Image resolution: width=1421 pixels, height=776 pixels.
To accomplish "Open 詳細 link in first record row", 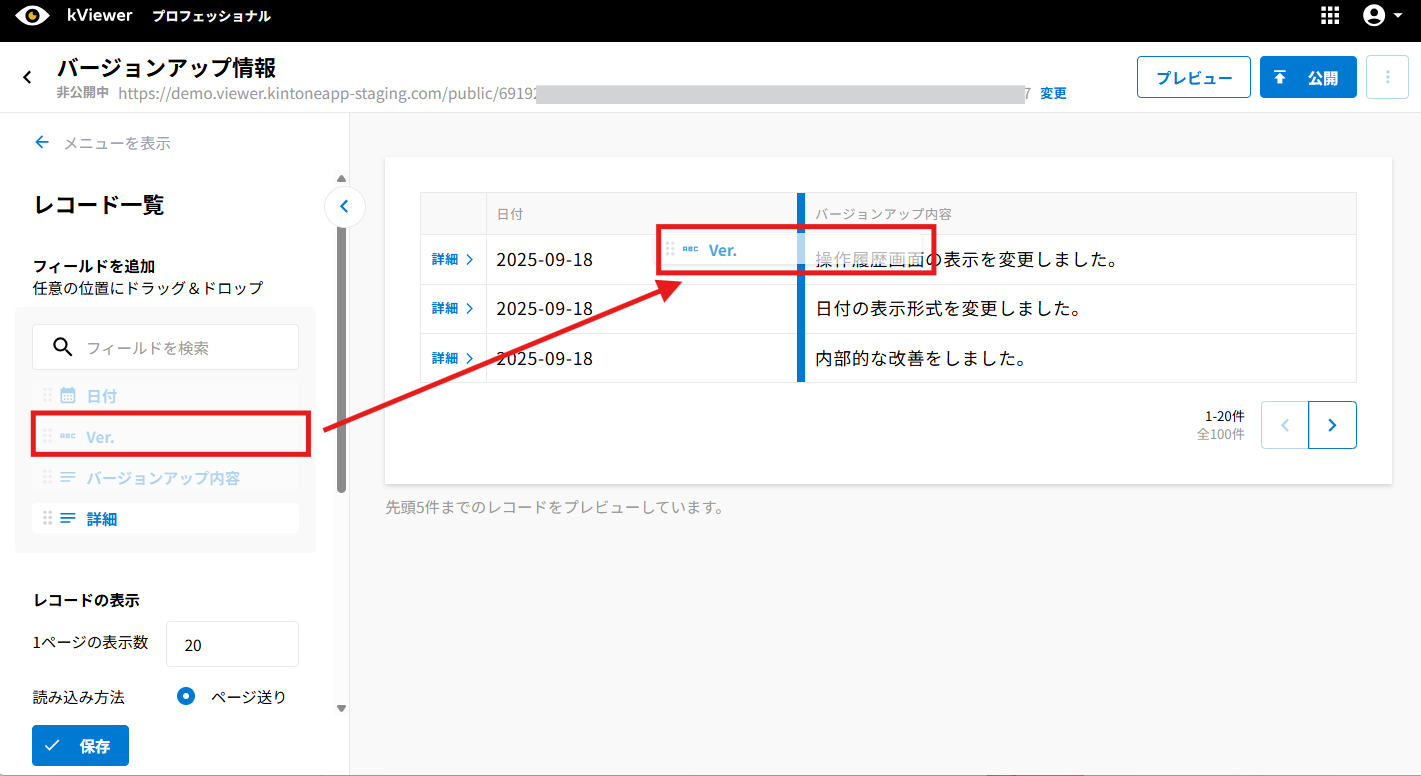I will click(452, 259).
